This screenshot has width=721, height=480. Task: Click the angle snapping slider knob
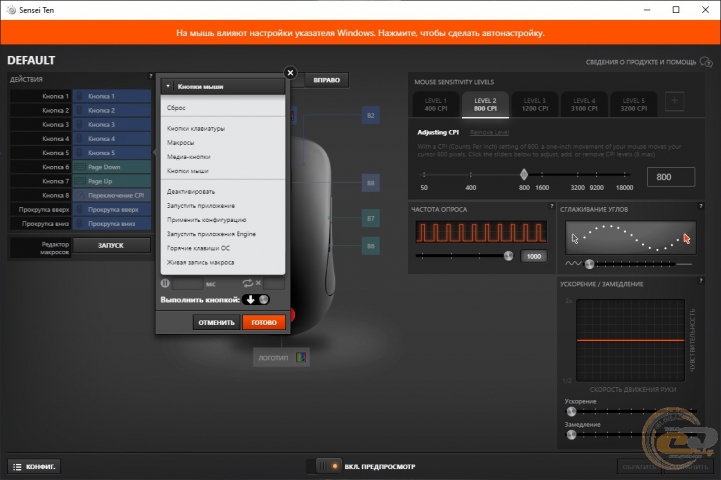pyautogui.click(x=589, y=264)
